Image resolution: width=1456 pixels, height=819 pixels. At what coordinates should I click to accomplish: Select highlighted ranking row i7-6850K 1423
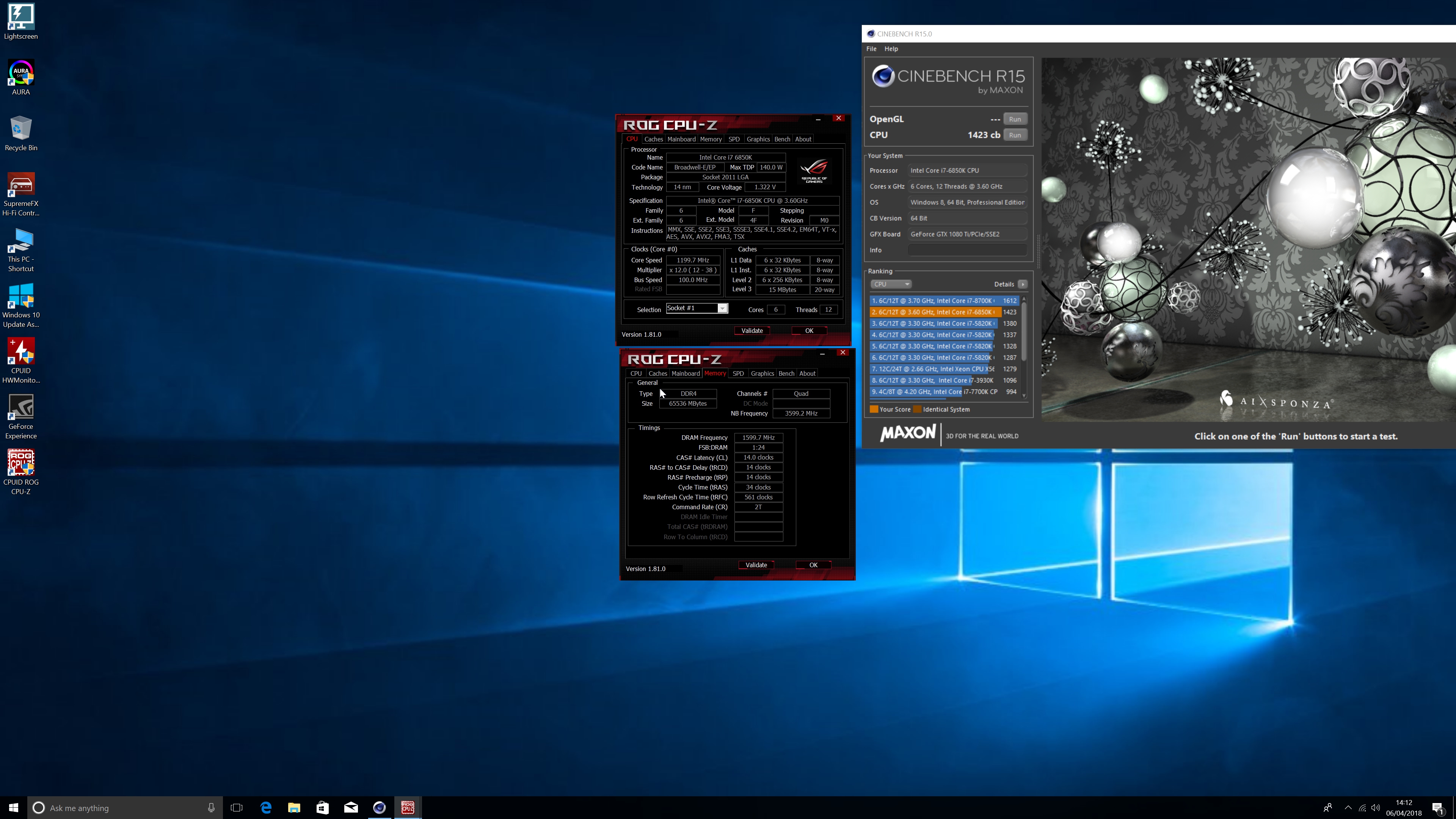click(944, 312)
